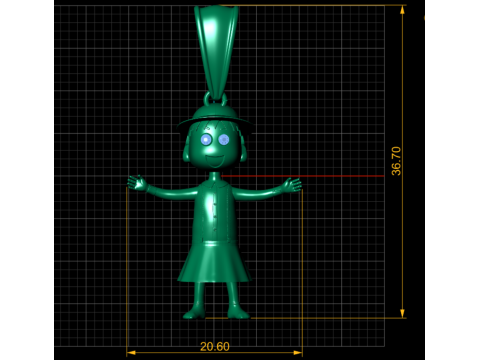Select the 20.60 width dimension text
480x360 pixels.
click(x=215, y=347)
